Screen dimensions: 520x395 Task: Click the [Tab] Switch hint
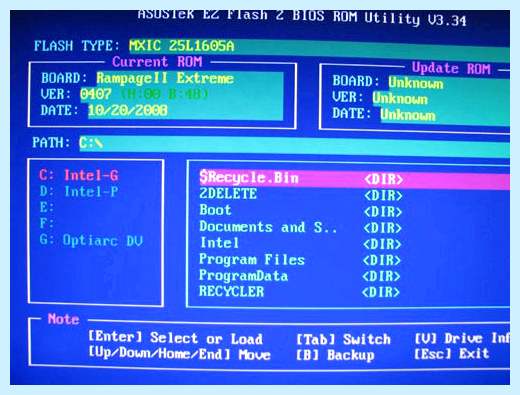(343, 339)
